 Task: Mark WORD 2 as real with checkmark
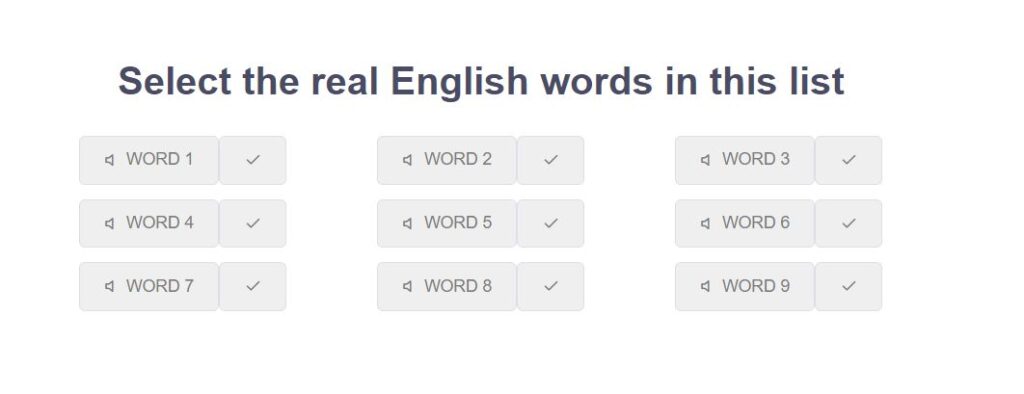pyautogui.click(x=551, y=160)
